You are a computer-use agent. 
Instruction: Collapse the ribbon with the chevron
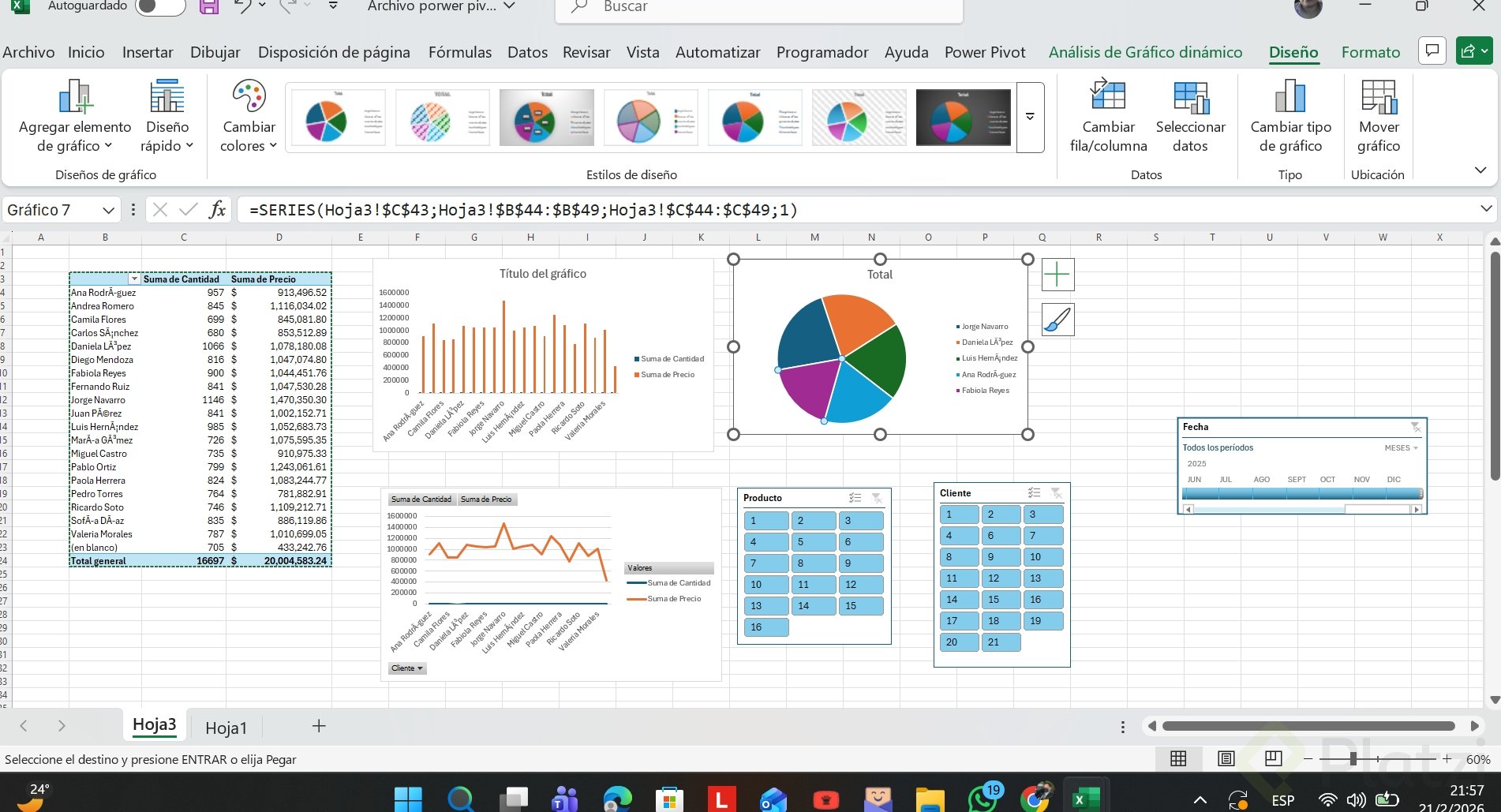point(1480,170)
